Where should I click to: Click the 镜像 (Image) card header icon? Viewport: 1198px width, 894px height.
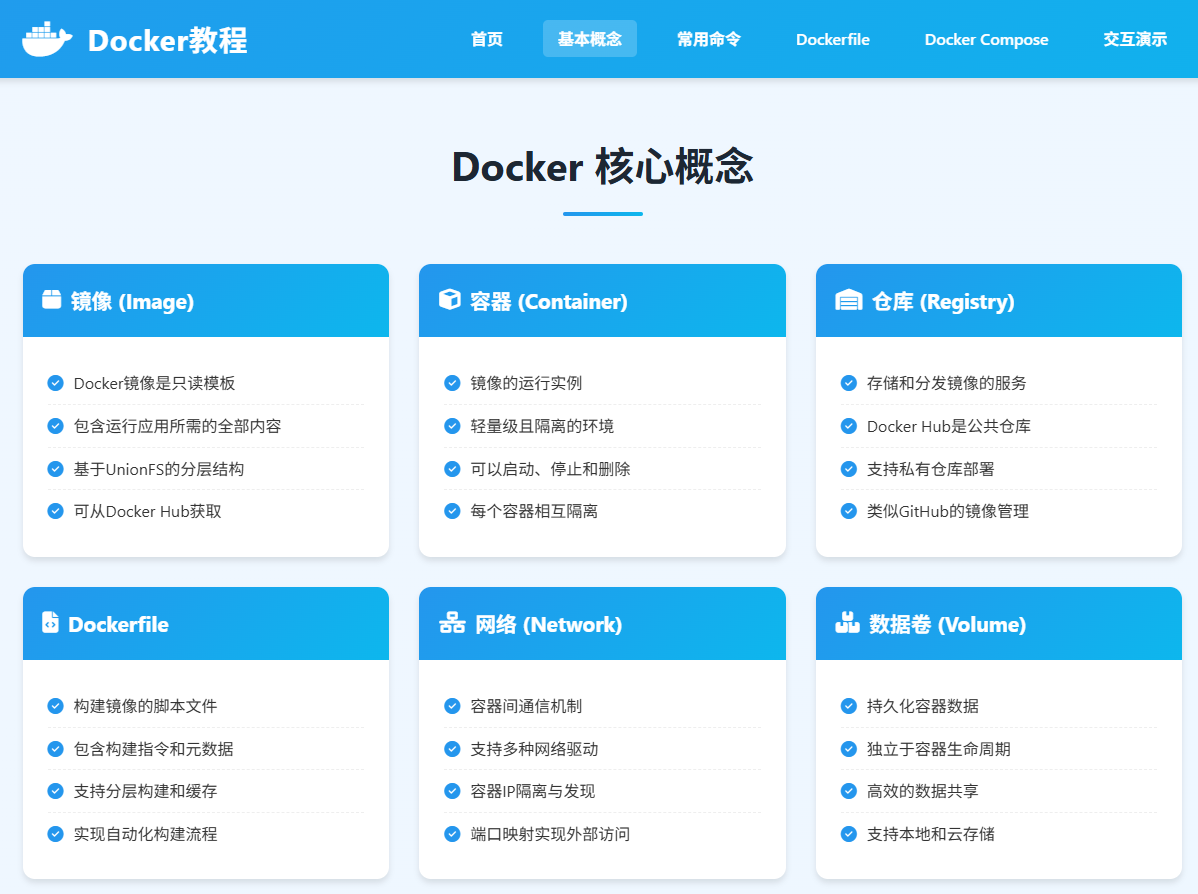click(51, 300)
